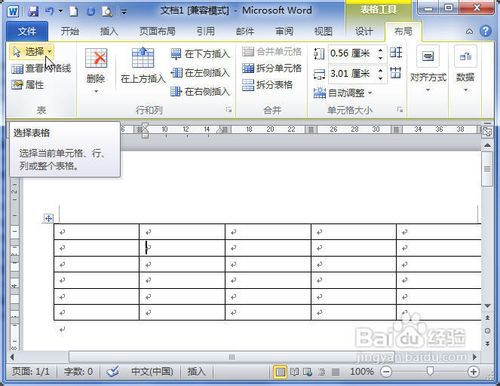Select the 布局 (Layout) table tools tab
This screenshot has width=500, height=386.
[x=403, y=31]
